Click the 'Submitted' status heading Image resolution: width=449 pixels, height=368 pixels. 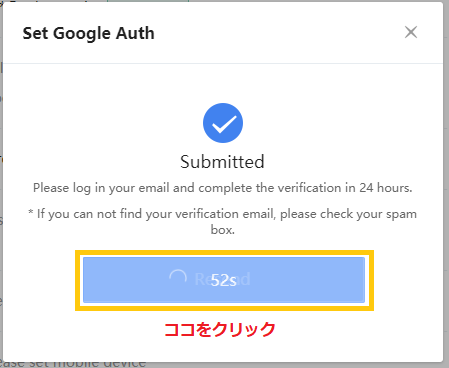coord(222,162)
